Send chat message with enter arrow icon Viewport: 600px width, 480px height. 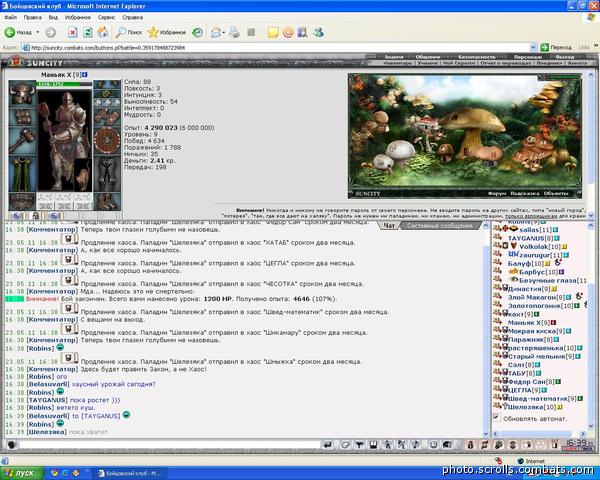click(327, 445)
